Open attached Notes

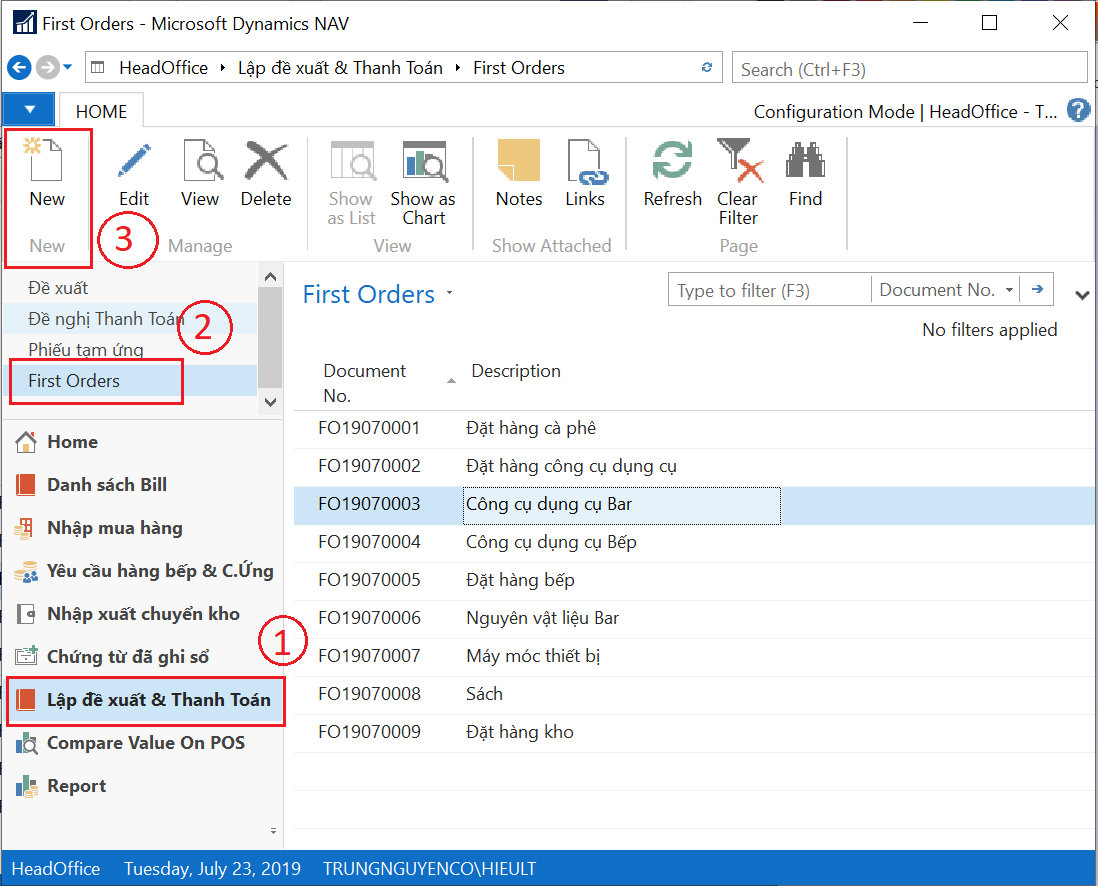(519, 174)
